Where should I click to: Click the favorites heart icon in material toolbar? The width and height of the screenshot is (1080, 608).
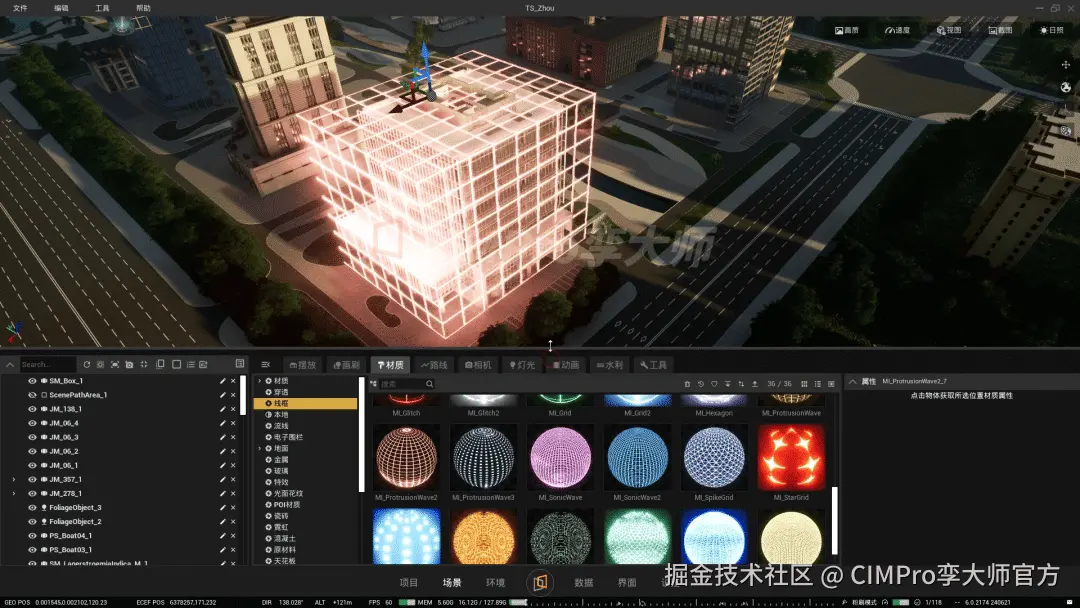[x=714, y=384]
